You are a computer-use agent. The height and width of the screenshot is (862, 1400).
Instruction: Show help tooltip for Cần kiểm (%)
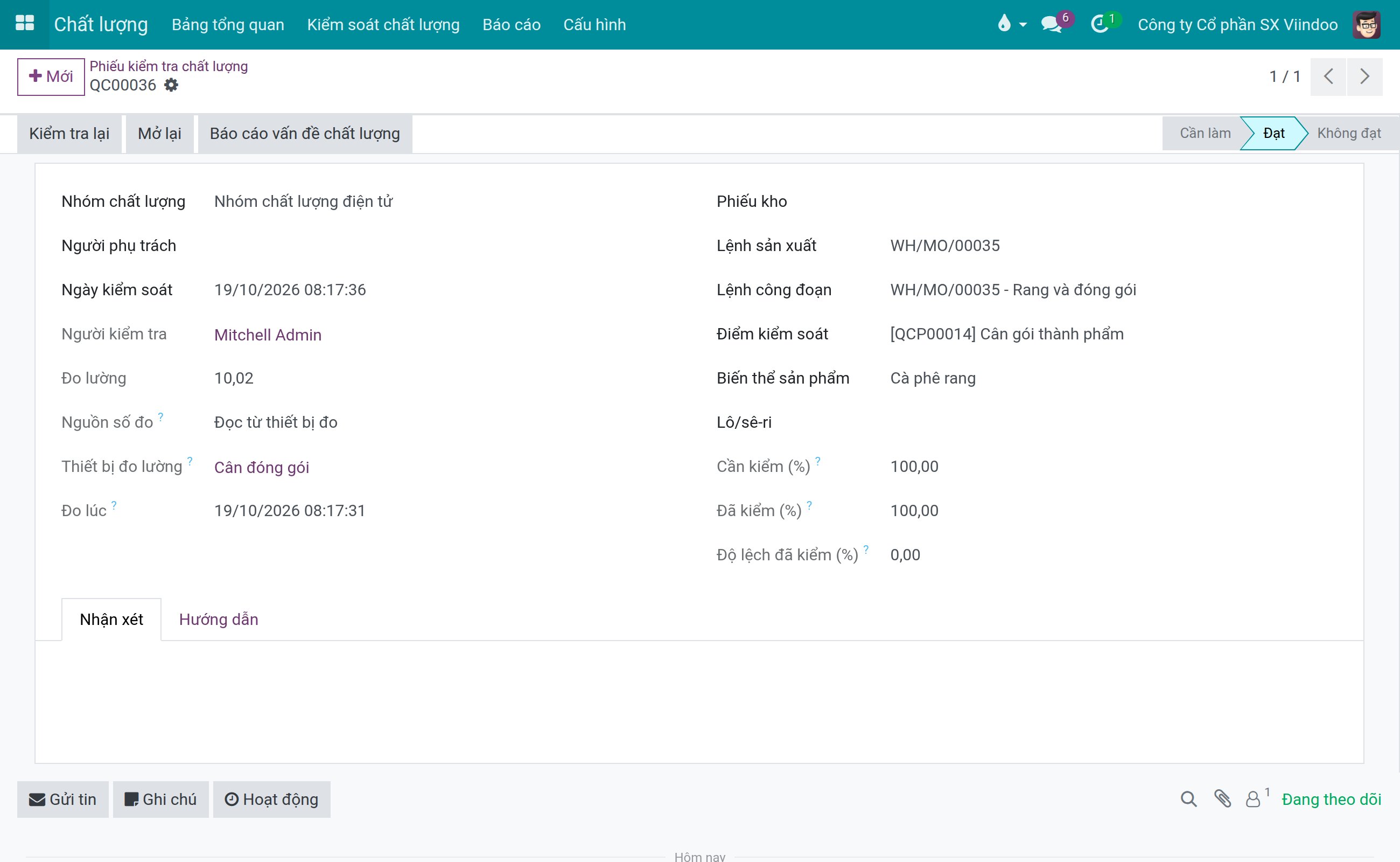pos(818,461)
